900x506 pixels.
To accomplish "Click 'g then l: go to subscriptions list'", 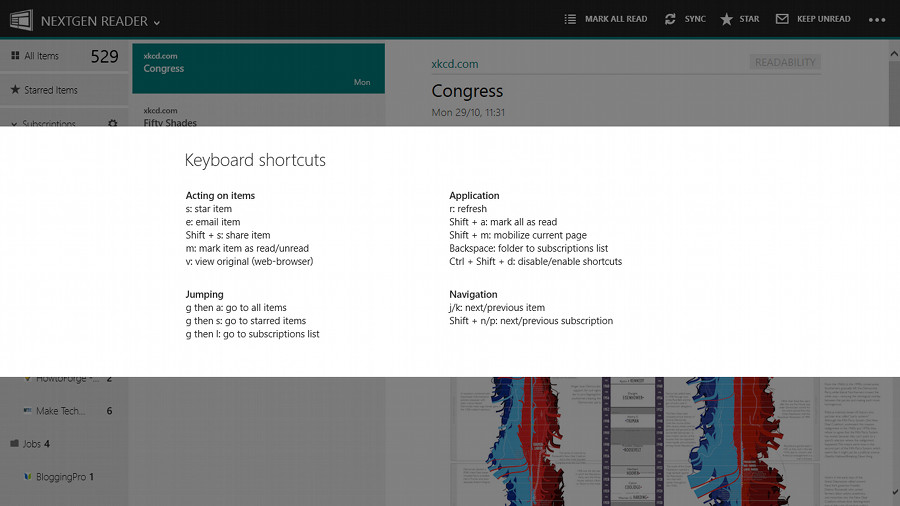I will pyautogui.click(x=253, y=334).
